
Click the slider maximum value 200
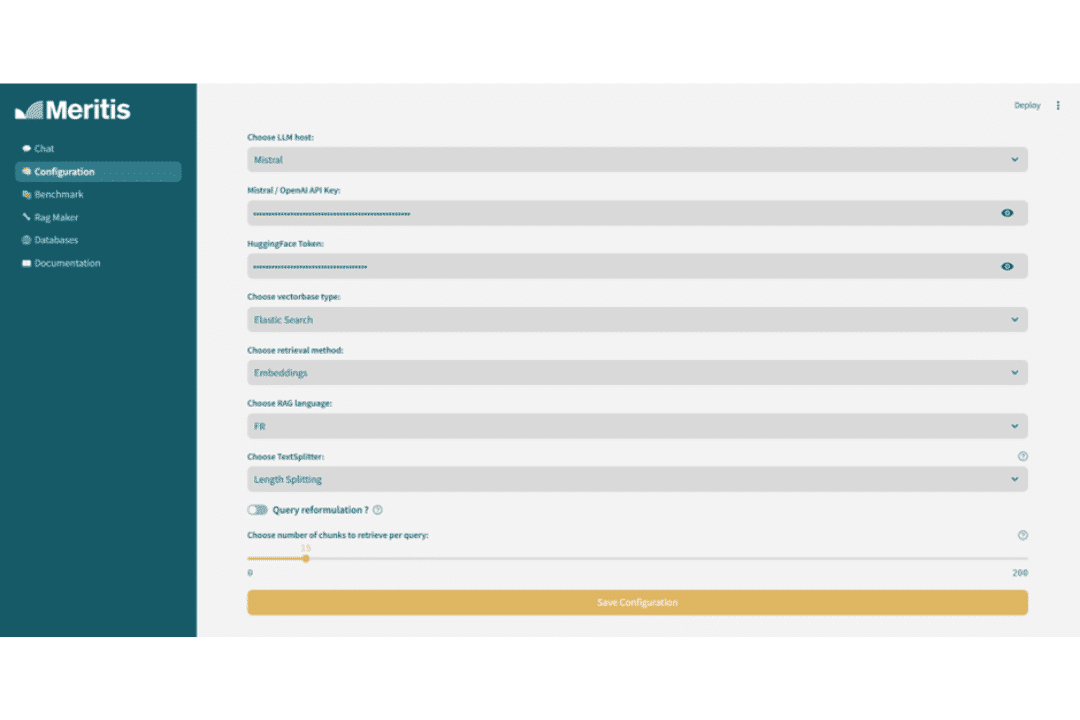(1020, 573)
